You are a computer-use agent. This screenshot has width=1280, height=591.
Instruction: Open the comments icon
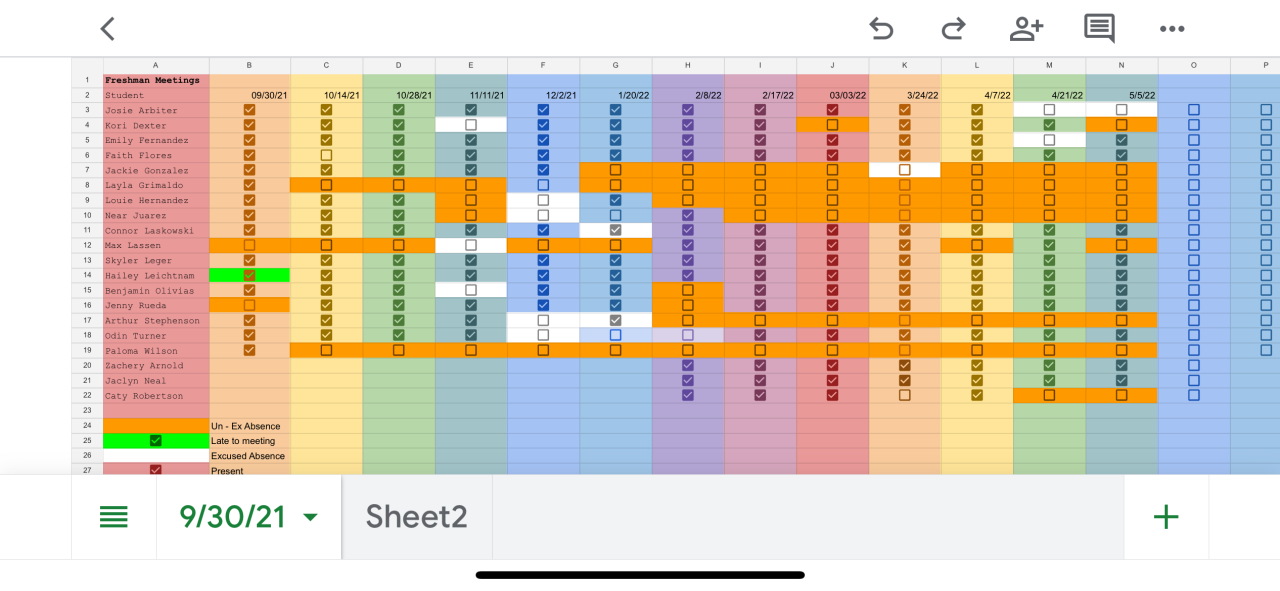[1099, 29]
